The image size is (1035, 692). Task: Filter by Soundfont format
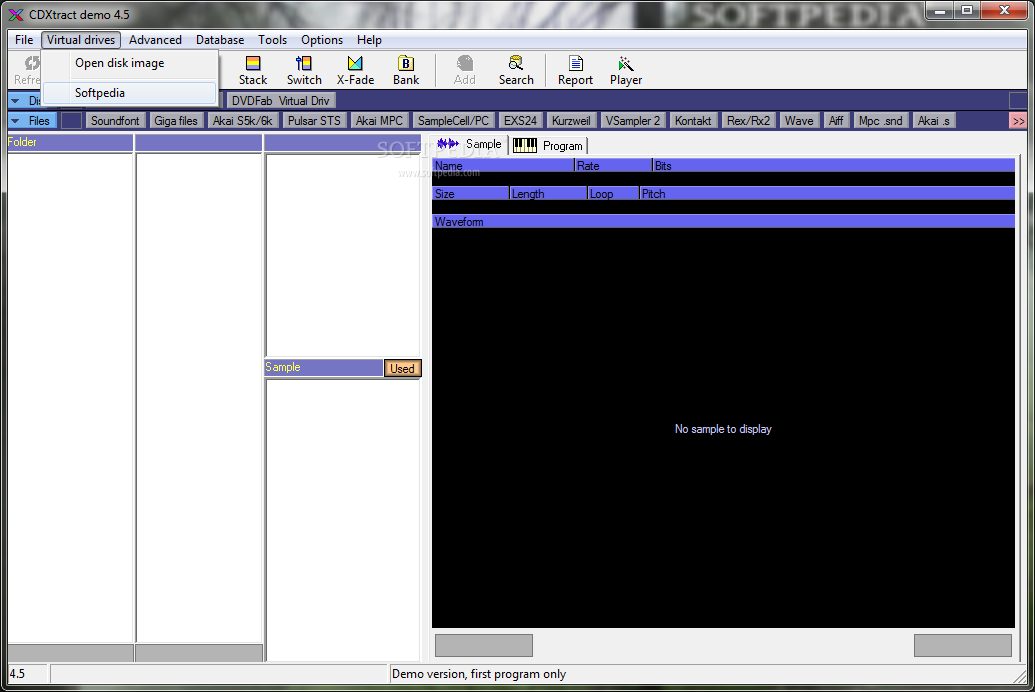click(115, 121)
